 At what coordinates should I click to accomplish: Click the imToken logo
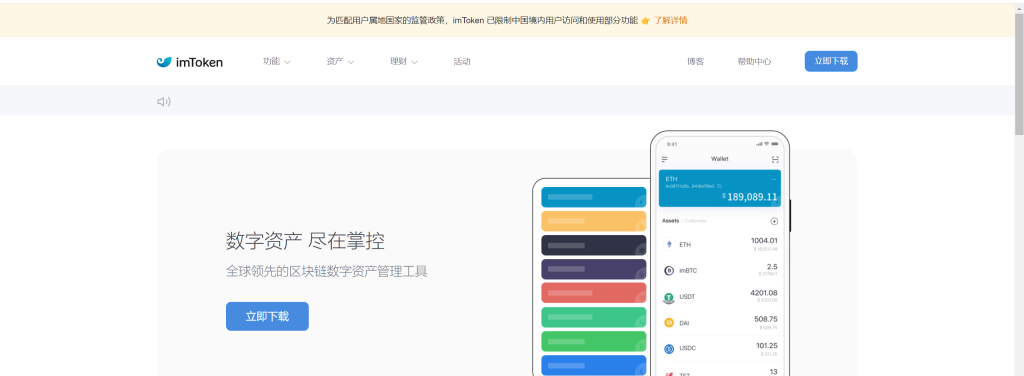[189, 62]
